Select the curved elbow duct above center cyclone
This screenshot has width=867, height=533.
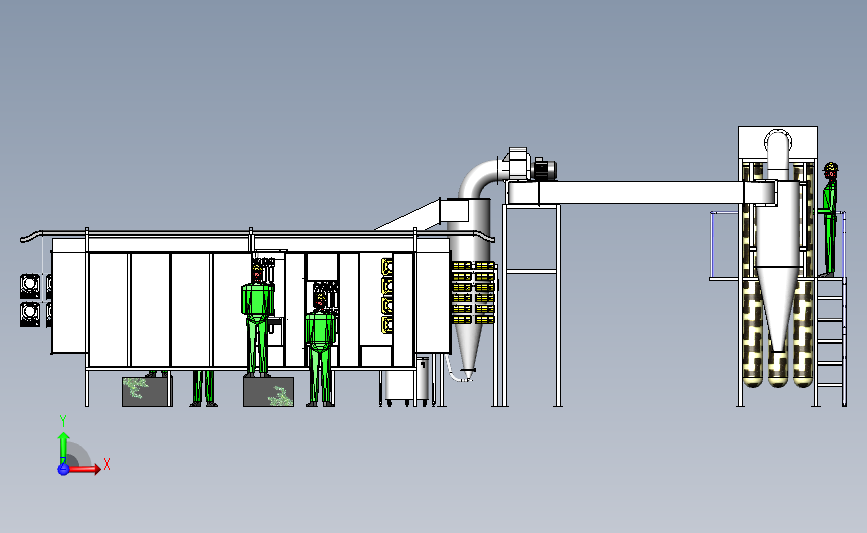tap(478, 179)
